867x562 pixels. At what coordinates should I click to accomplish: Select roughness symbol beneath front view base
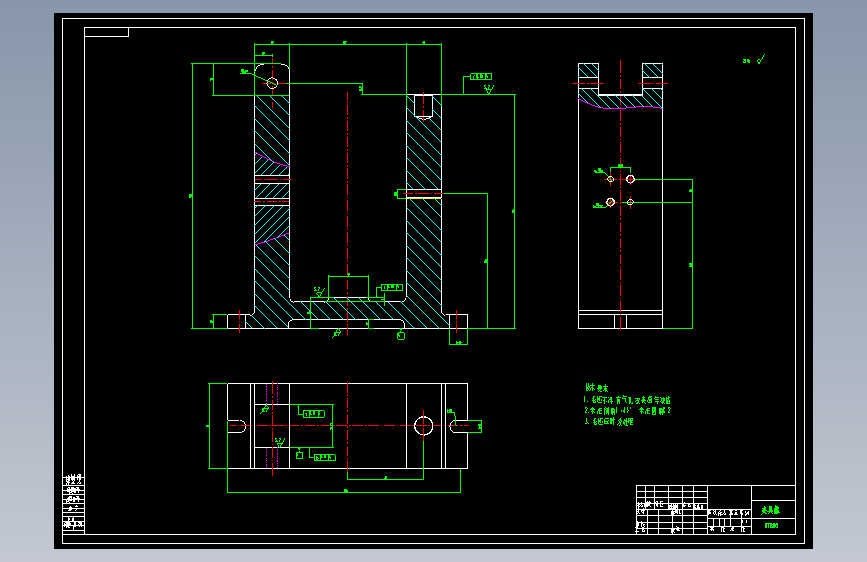coord(336,333)
